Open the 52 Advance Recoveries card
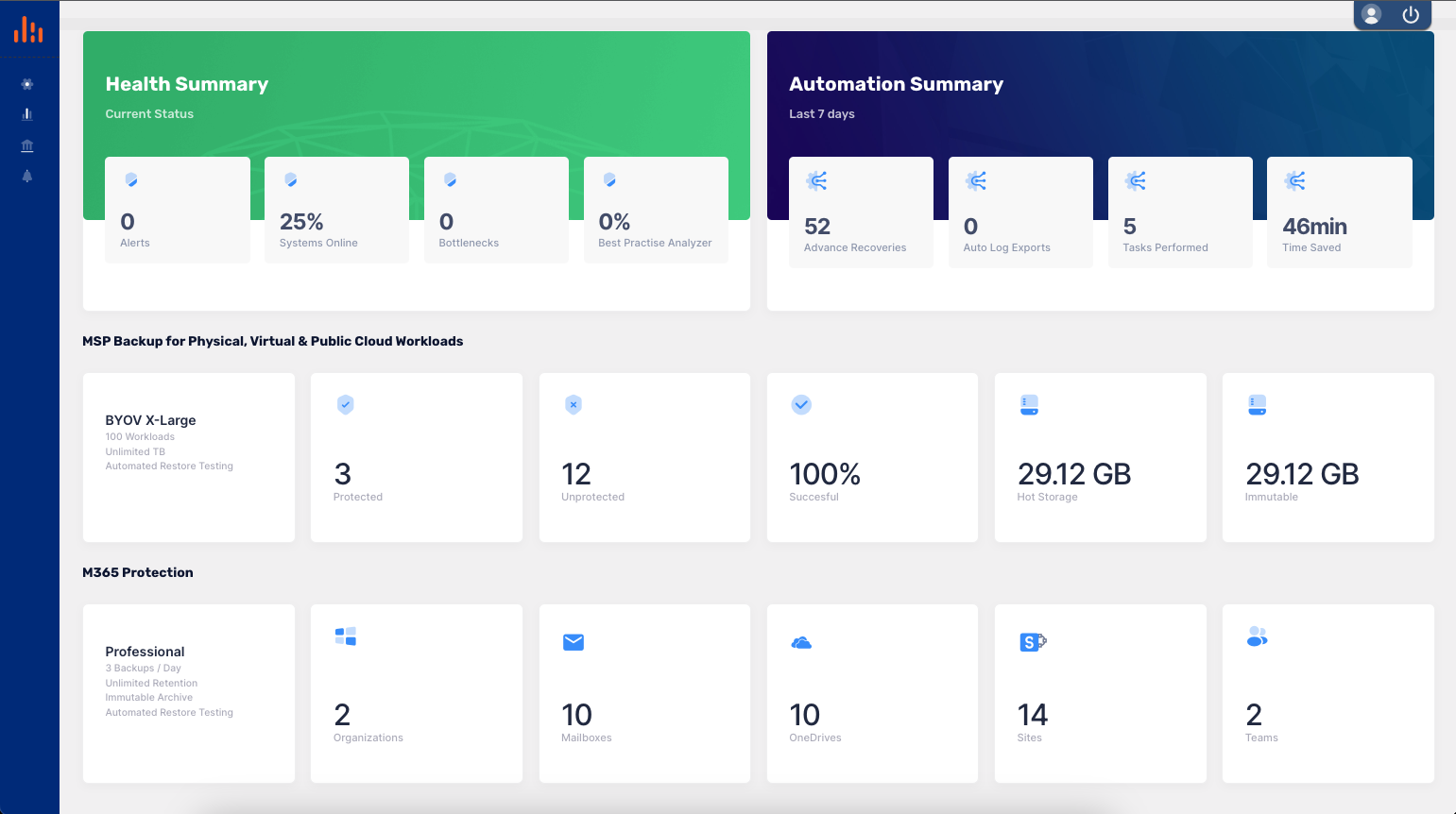This screenshot has height=814, width=1456. (x=861, y=212)
